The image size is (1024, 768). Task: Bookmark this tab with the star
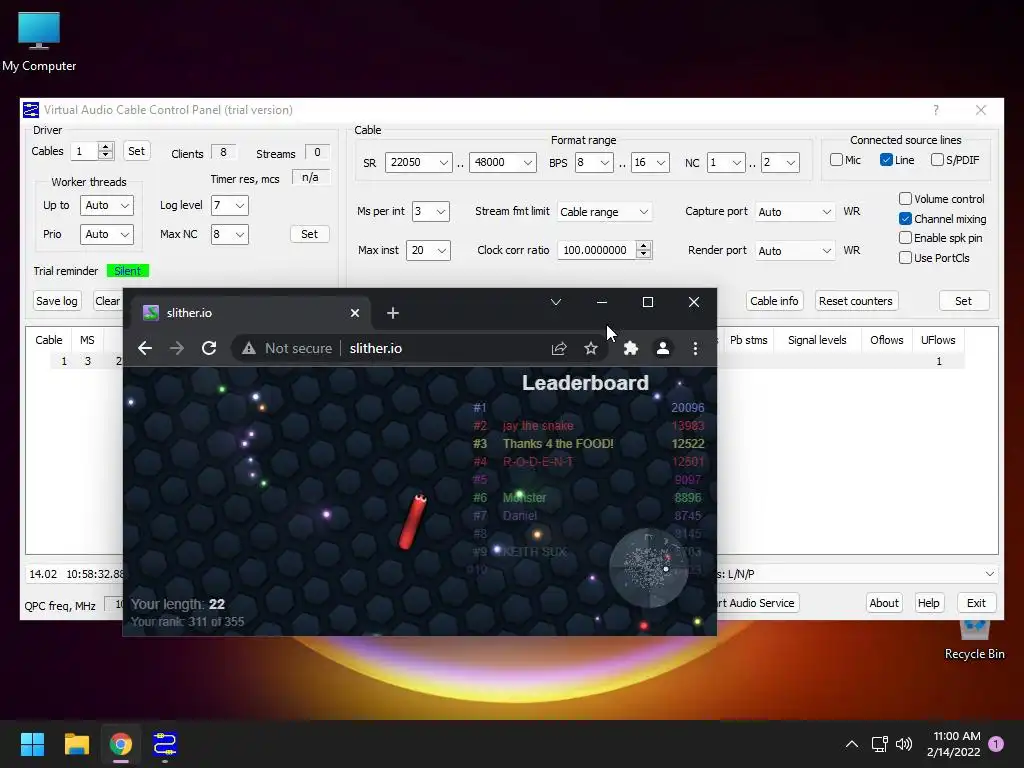click(x=591, y=348)
